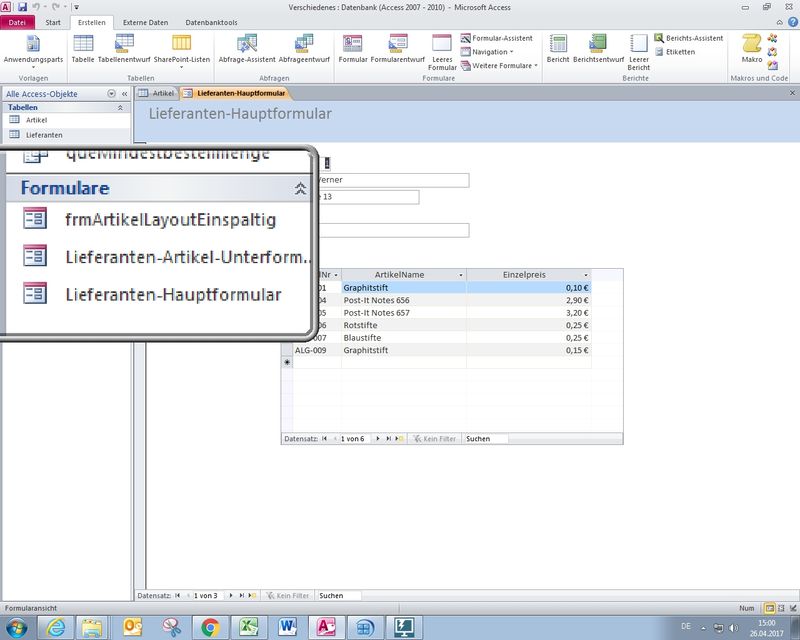Open the Datei menu
This screenshot has width=800, height=640.
[18, 21]
